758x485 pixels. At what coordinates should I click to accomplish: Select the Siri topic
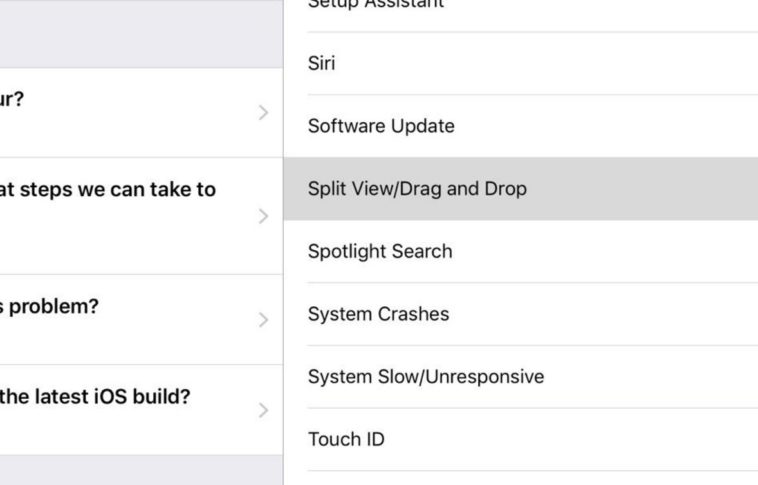coord(322,64)
